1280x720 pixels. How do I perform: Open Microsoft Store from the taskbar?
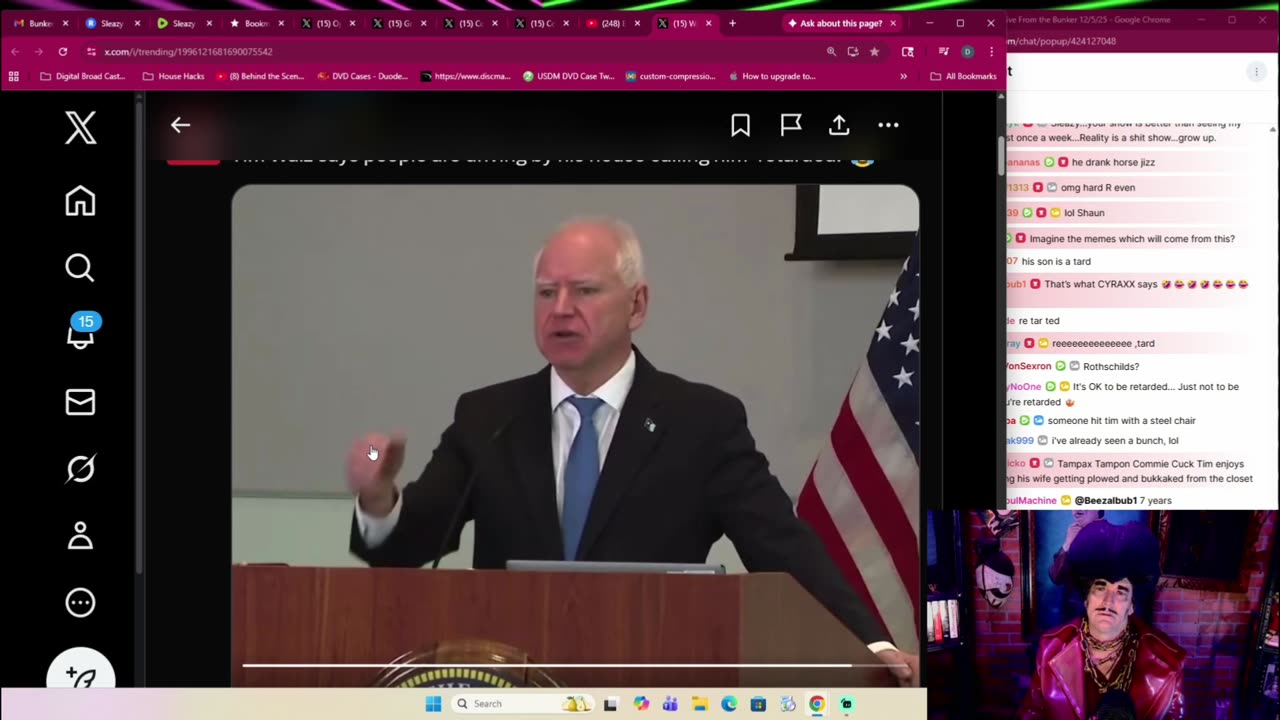click(x=759, y=704)
